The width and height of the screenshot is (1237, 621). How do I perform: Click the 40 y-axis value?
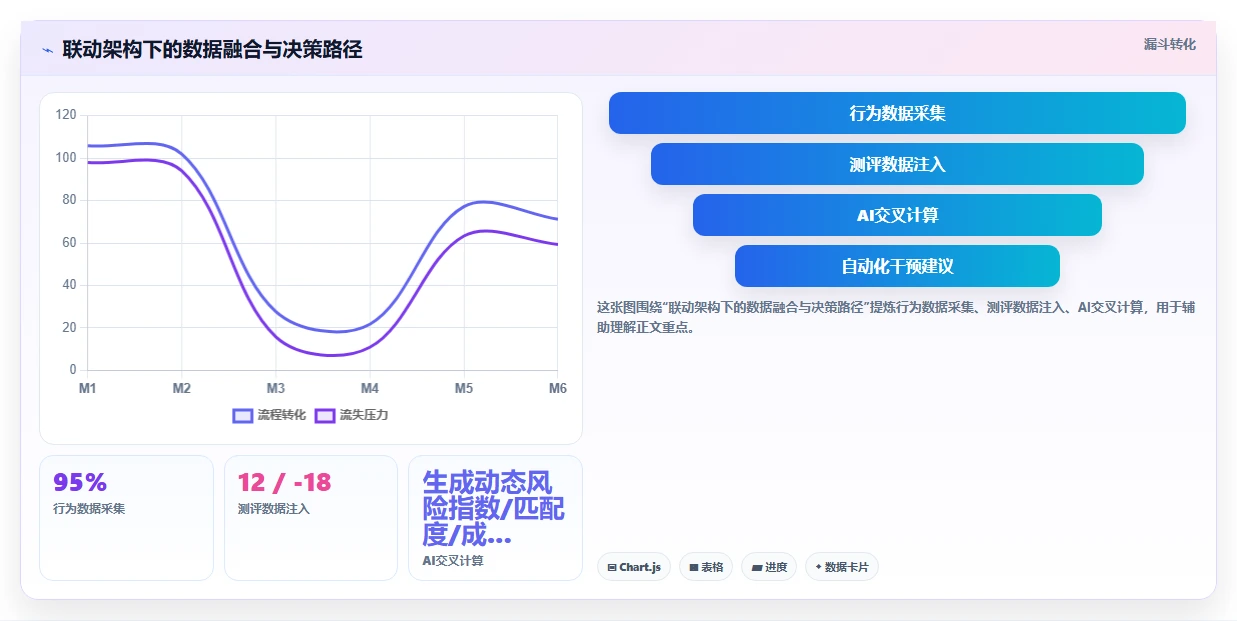pos(69,285)
